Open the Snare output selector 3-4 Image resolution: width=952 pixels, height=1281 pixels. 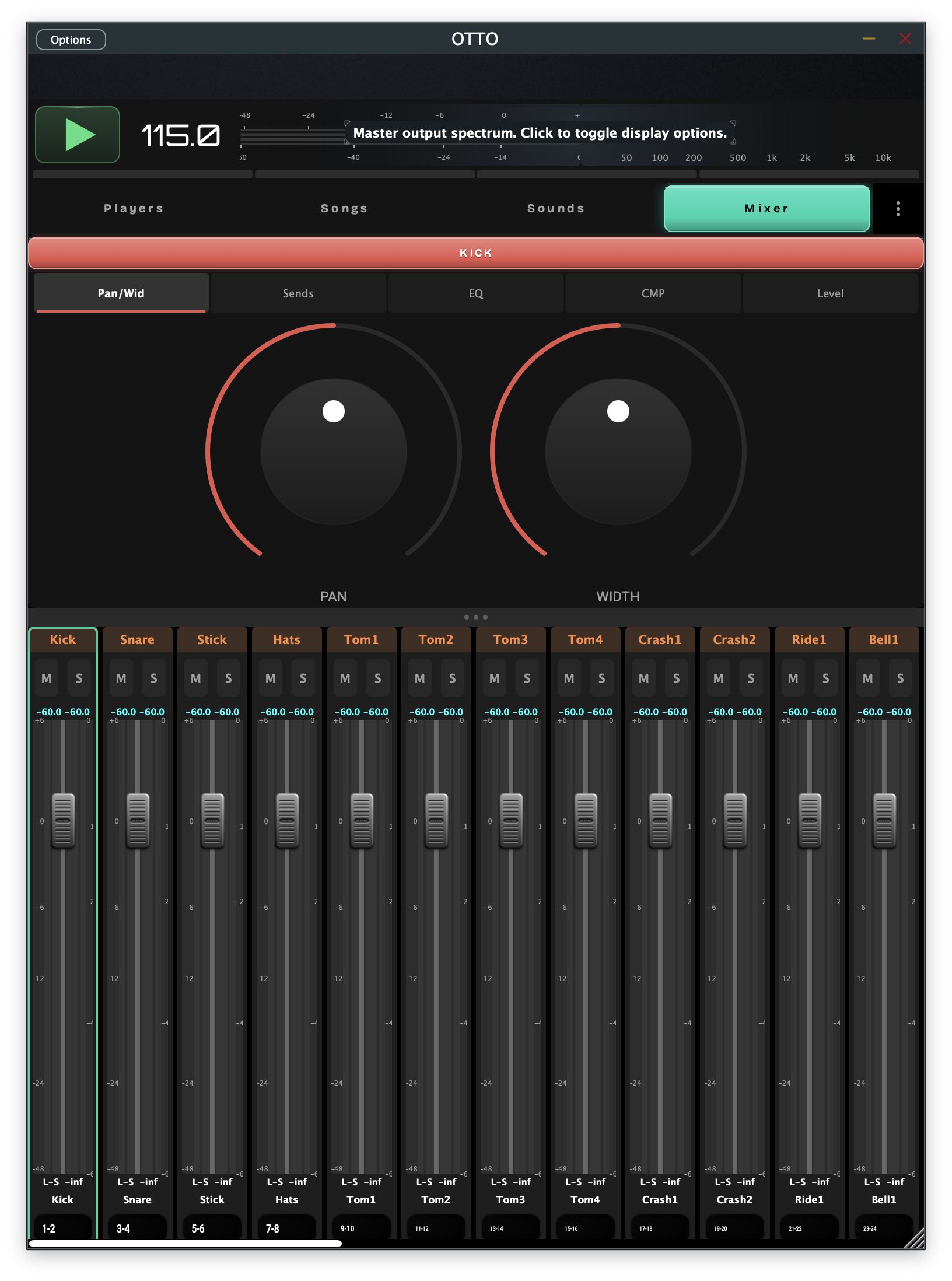coord(138,1228)
